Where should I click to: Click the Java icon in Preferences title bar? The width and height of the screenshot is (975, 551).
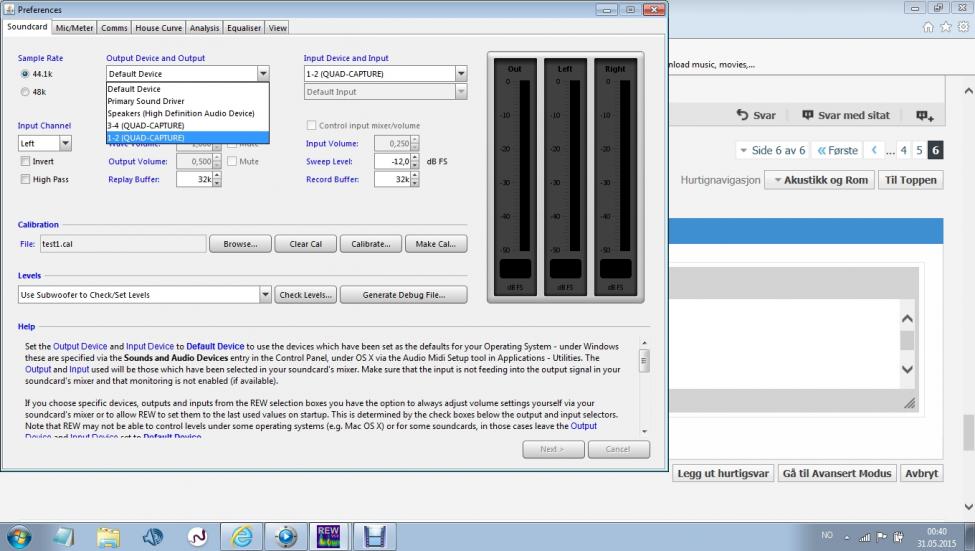(9, 9)
